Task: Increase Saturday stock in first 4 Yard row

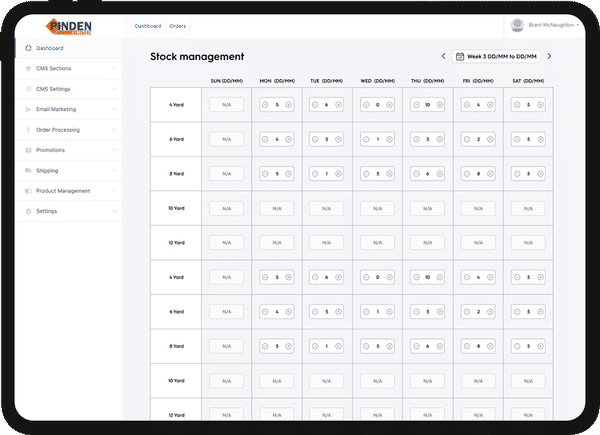Action: pos(540,105)
